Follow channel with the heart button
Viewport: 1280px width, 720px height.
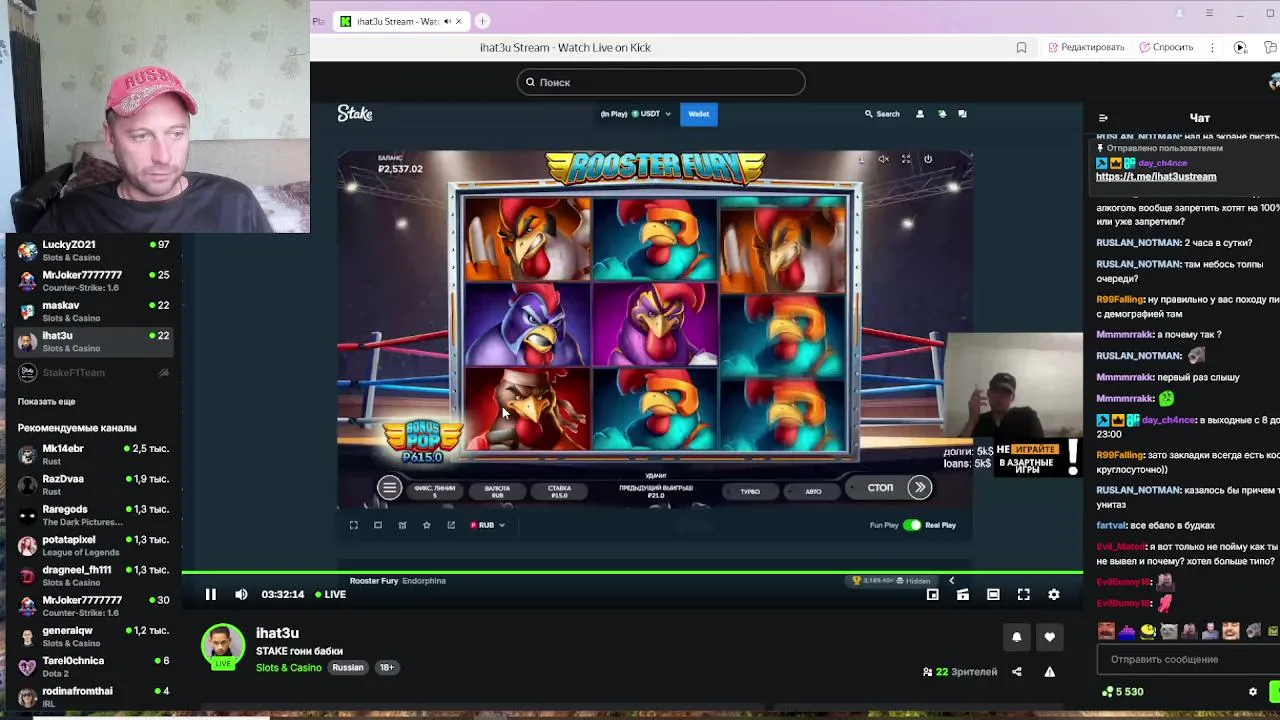click(1049, 637)
